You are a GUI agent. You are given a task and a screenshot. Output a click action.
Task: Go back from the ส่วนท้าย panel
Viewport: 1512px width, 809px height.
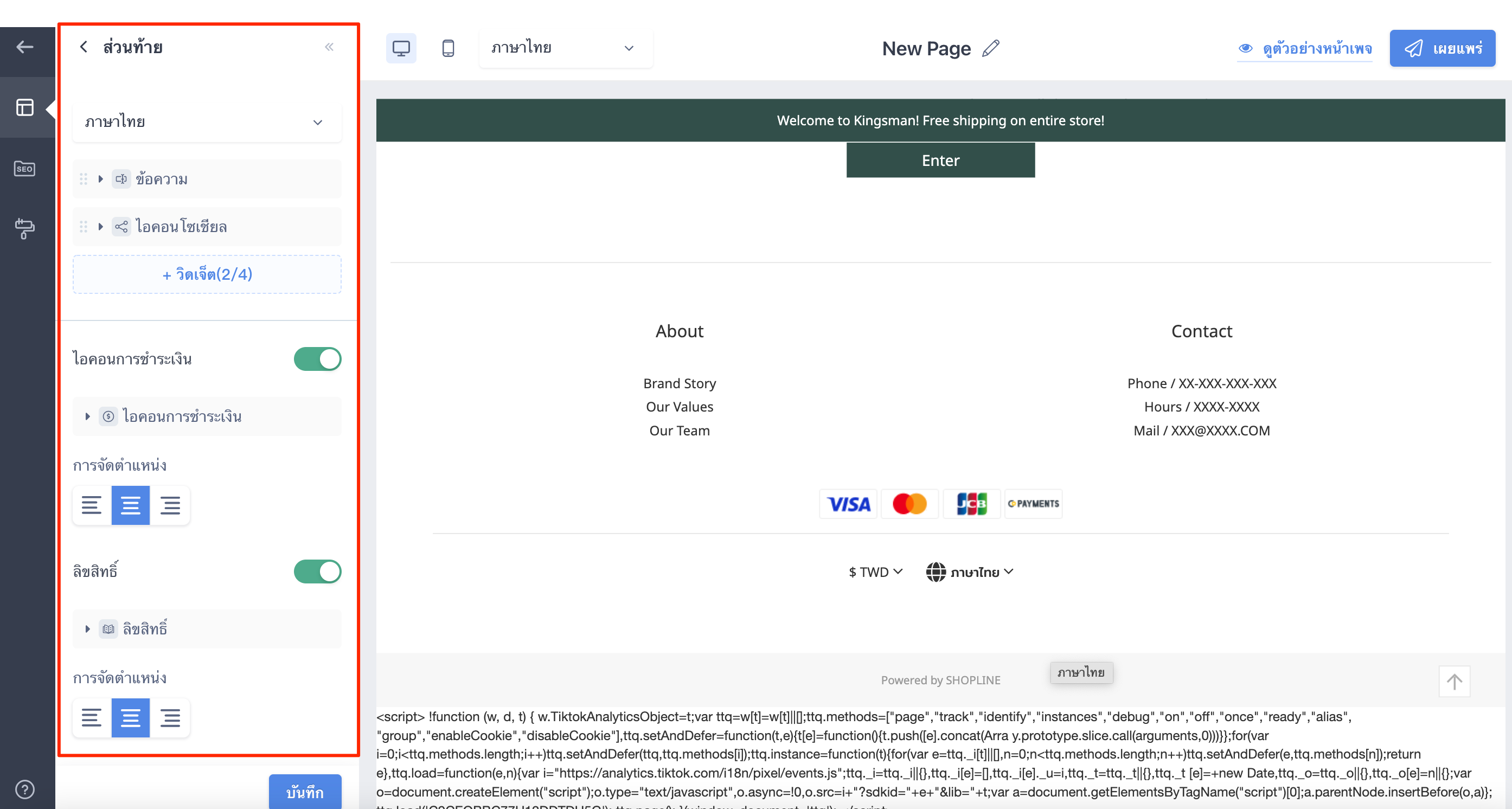84,47
